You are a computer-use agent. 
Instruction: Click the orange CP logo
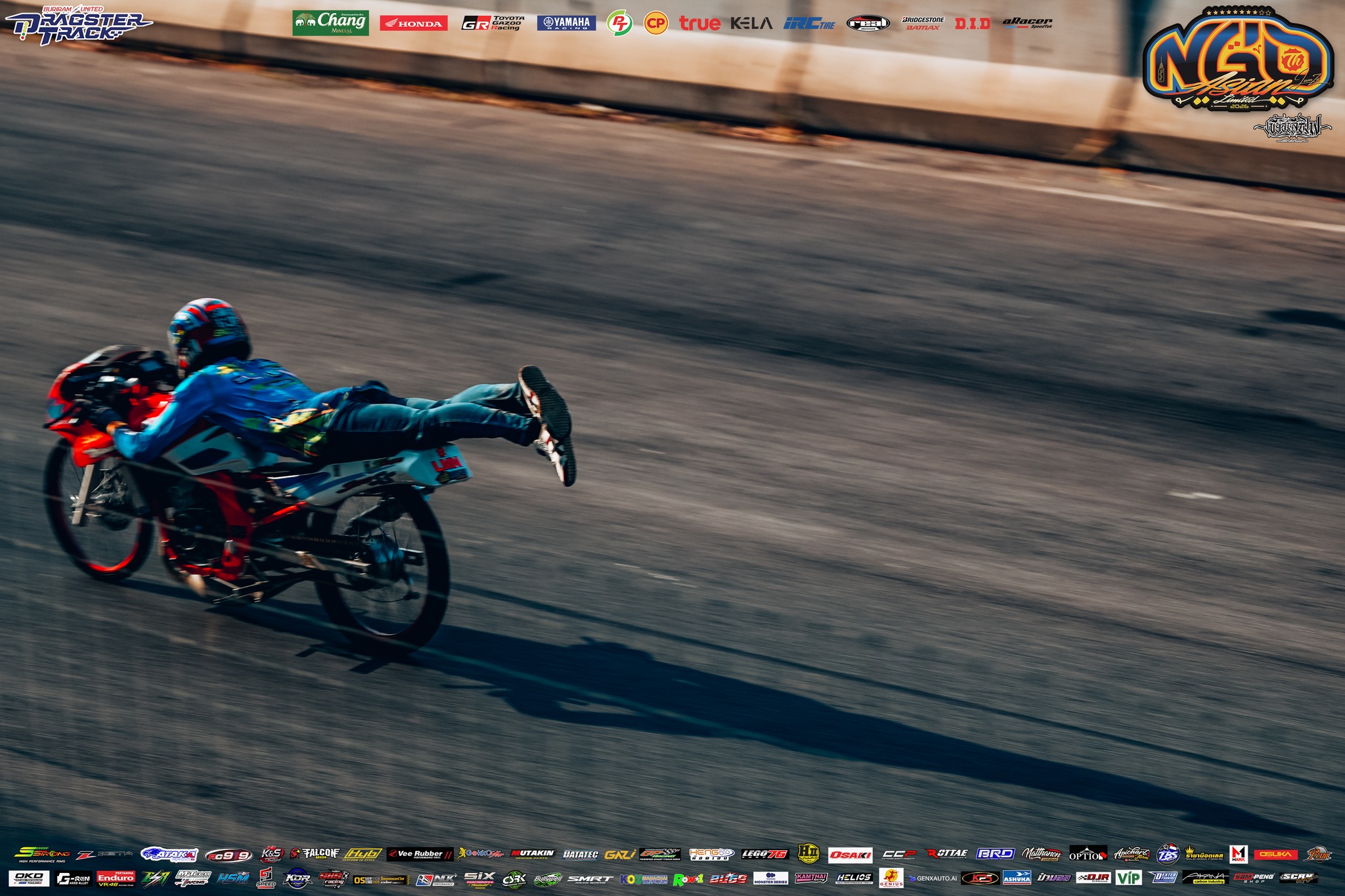(x=655, y=23)
